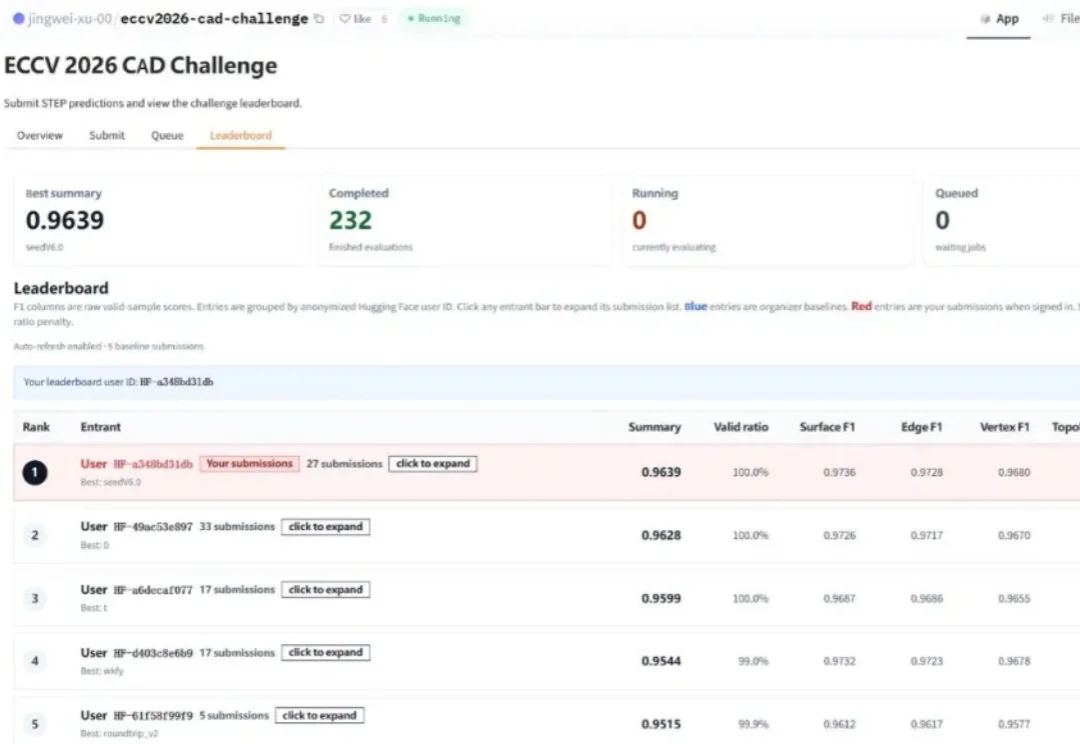
Task: Click the Your leaderboard user ID banner
Action: click(x=546, y=382)
